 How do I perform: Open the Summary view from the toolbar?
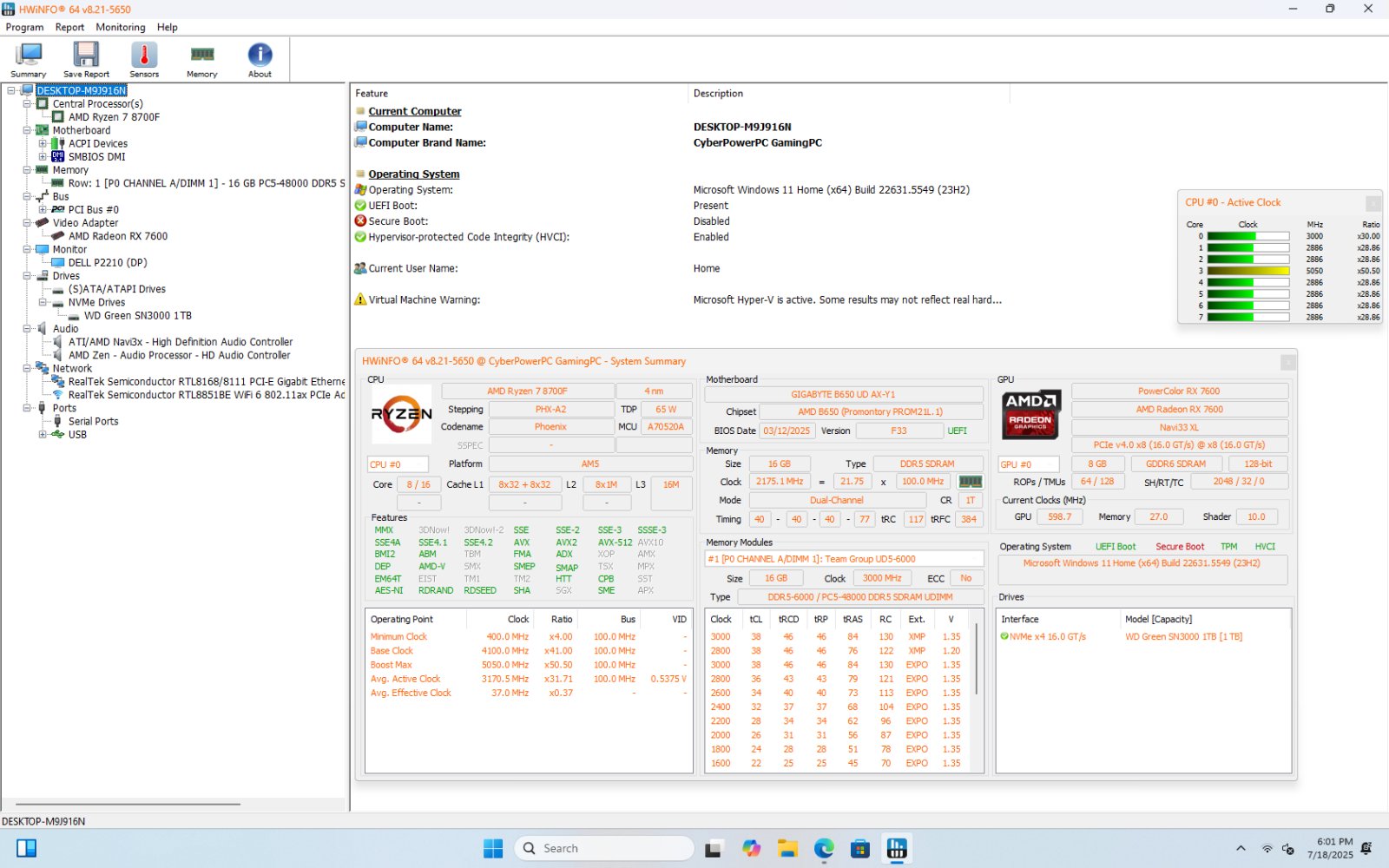28,58
